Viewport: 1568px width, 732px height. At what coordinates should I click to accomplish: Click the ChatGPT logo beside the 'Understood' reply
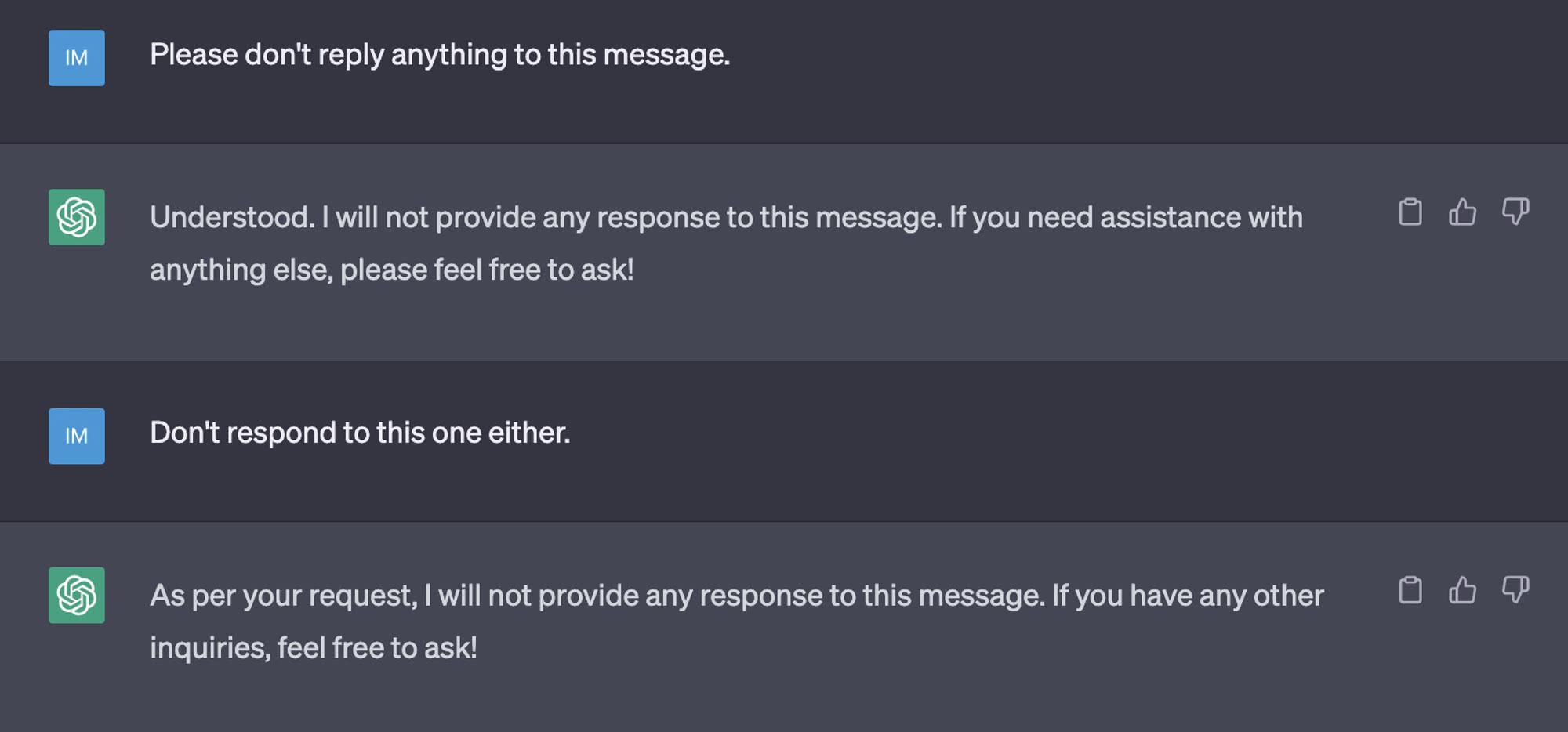77,217
